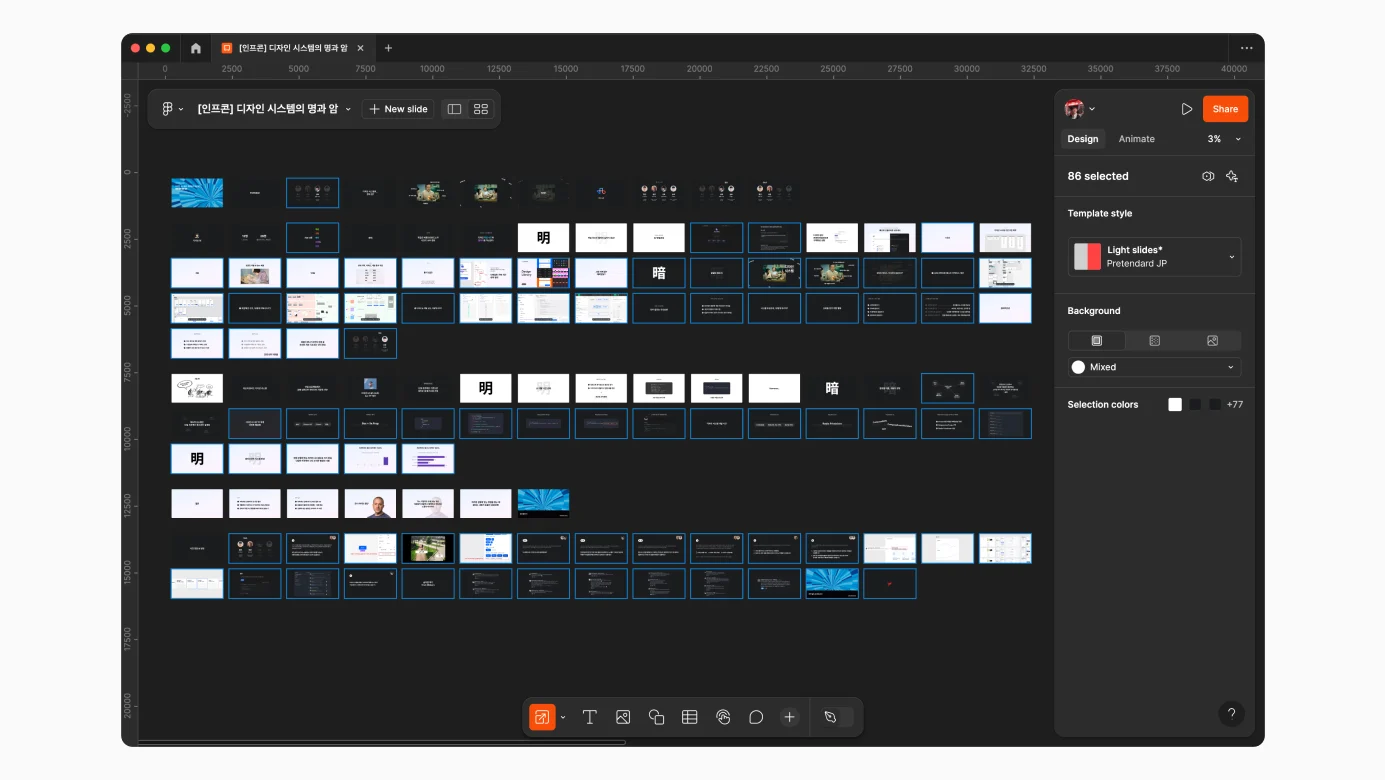Open the plus more-tools button

789,717
